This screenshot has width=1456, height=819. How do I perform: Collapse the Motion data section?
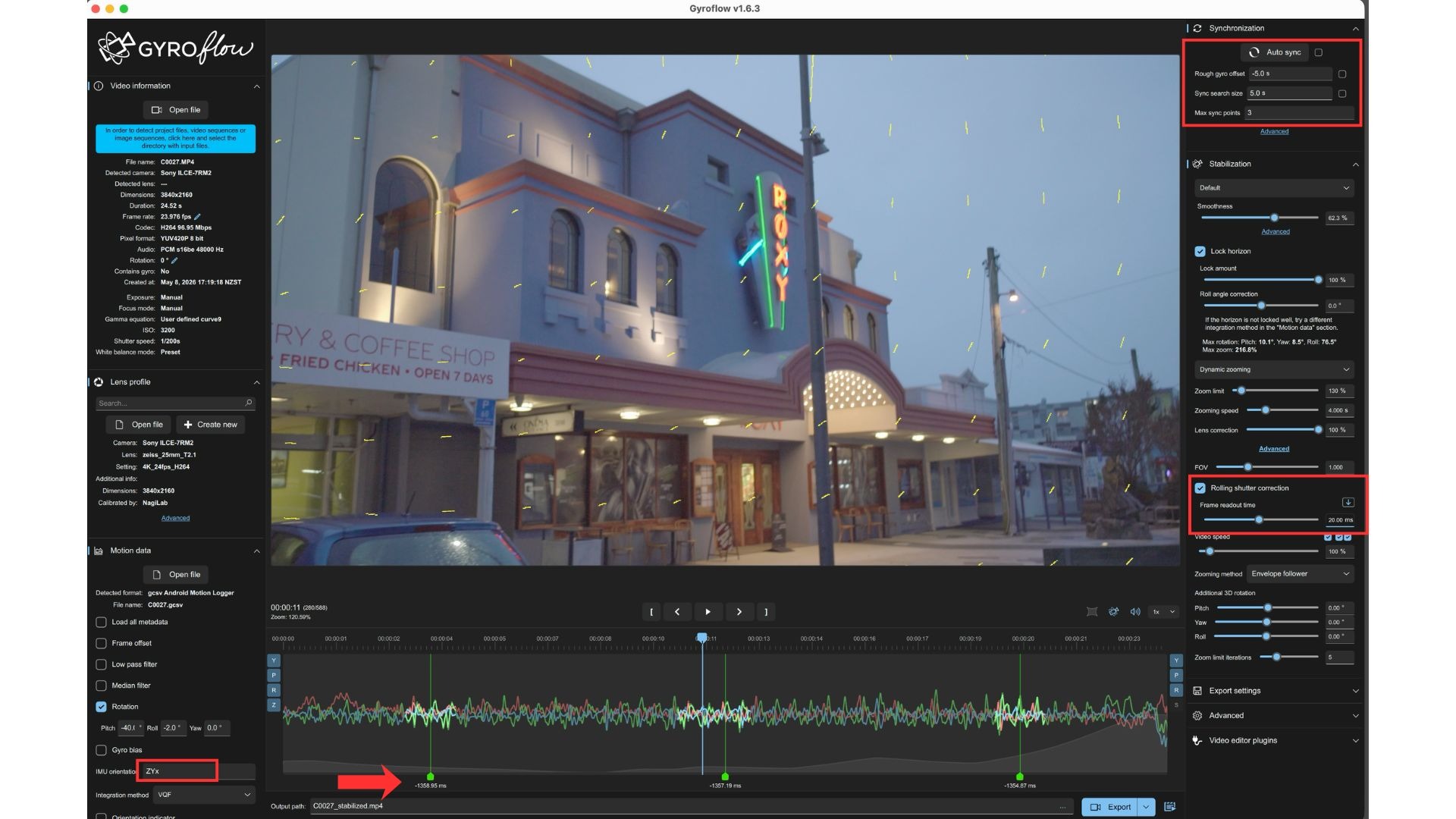[256, 551]
